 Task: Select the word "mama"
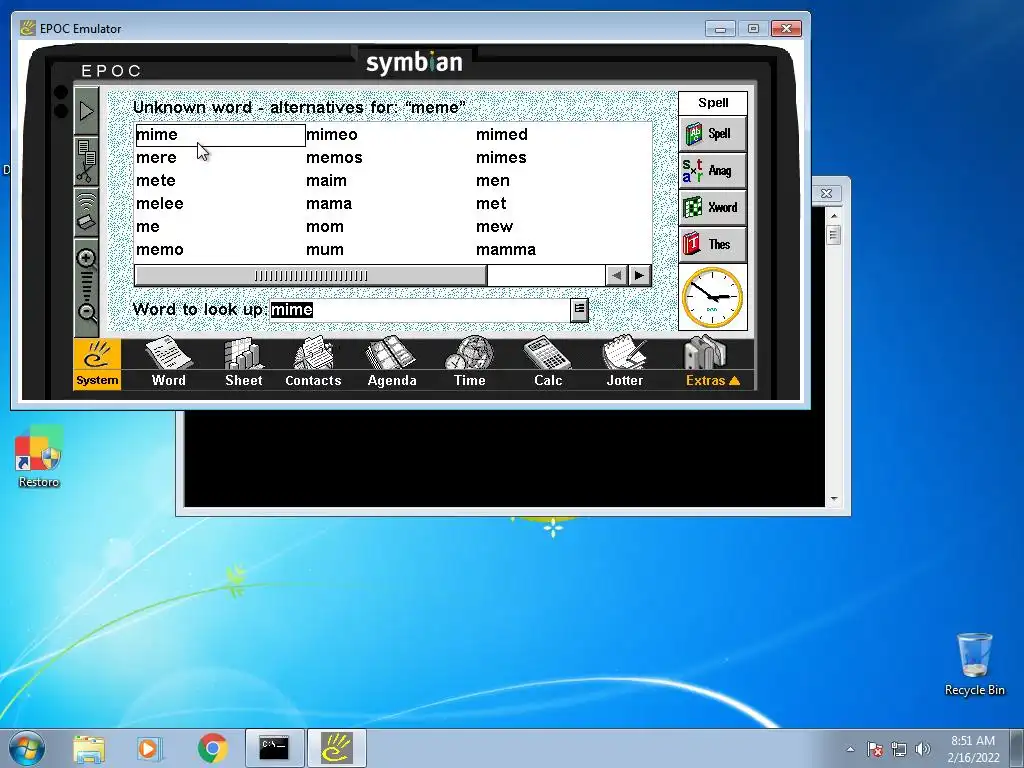(x=328, y=204)
